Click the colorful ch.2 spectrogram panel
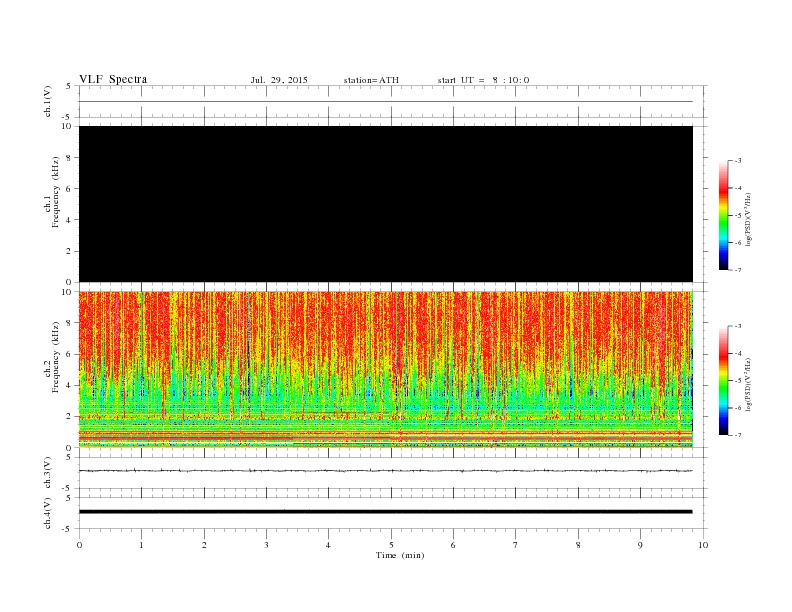Screen dimensions: 792x612 click(386, 370)
